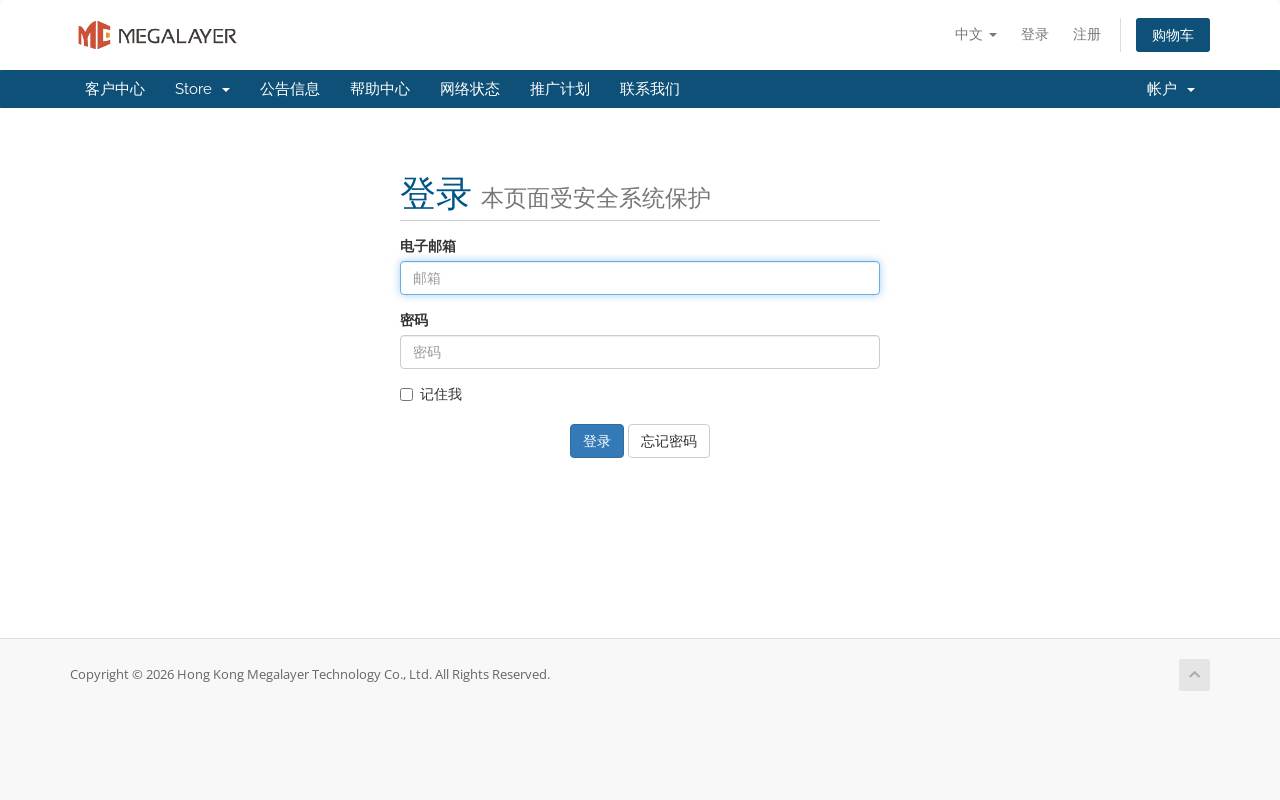Click 联系我们 in the navigation bar

(x=650, y=89)
